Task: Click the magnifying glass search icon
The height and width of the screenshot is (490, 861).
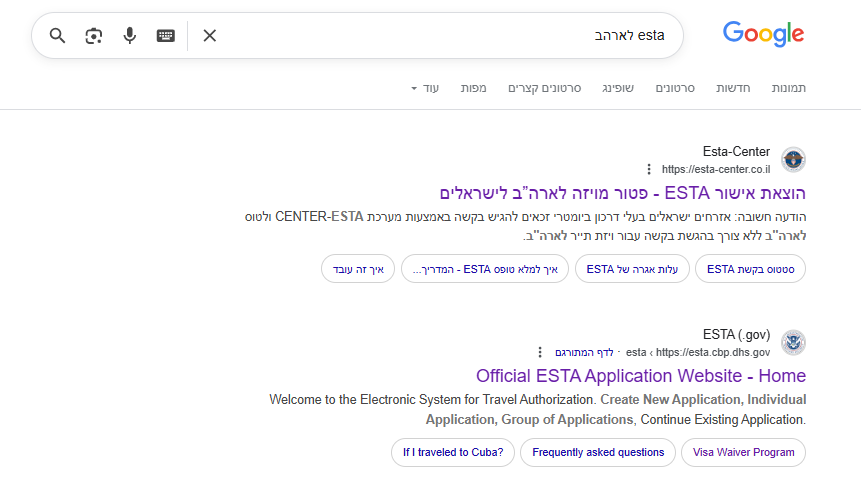Action: 57,36
